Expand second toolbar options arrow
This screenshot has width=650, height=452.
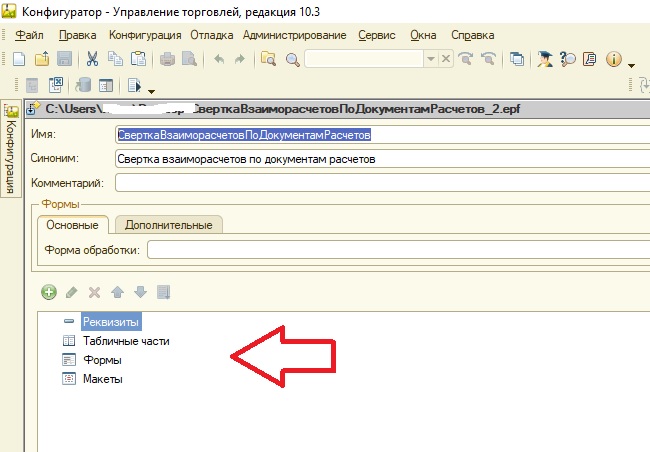coord(151,92)
